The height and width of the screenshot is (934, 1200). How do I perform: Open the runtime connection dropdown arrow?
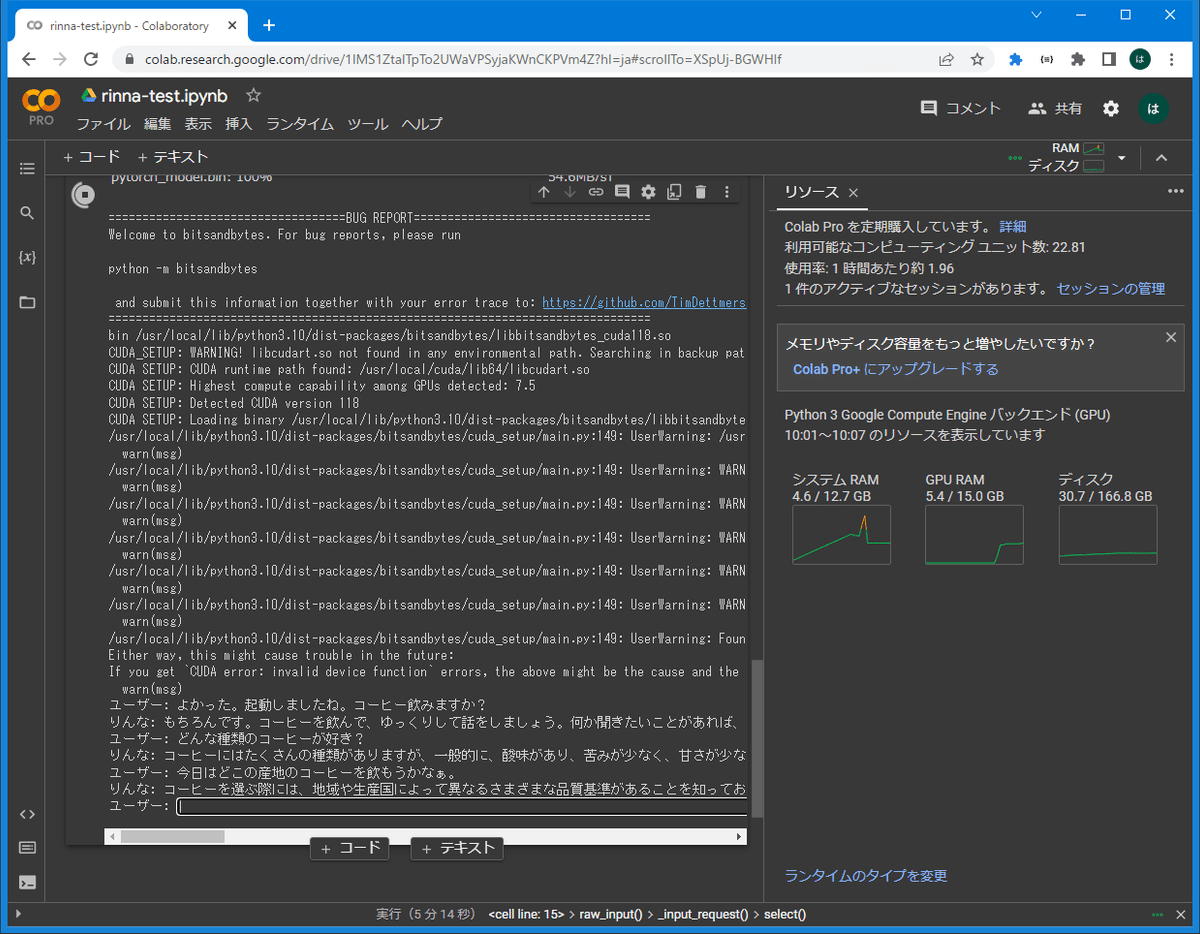click(x=1121, y=158)
